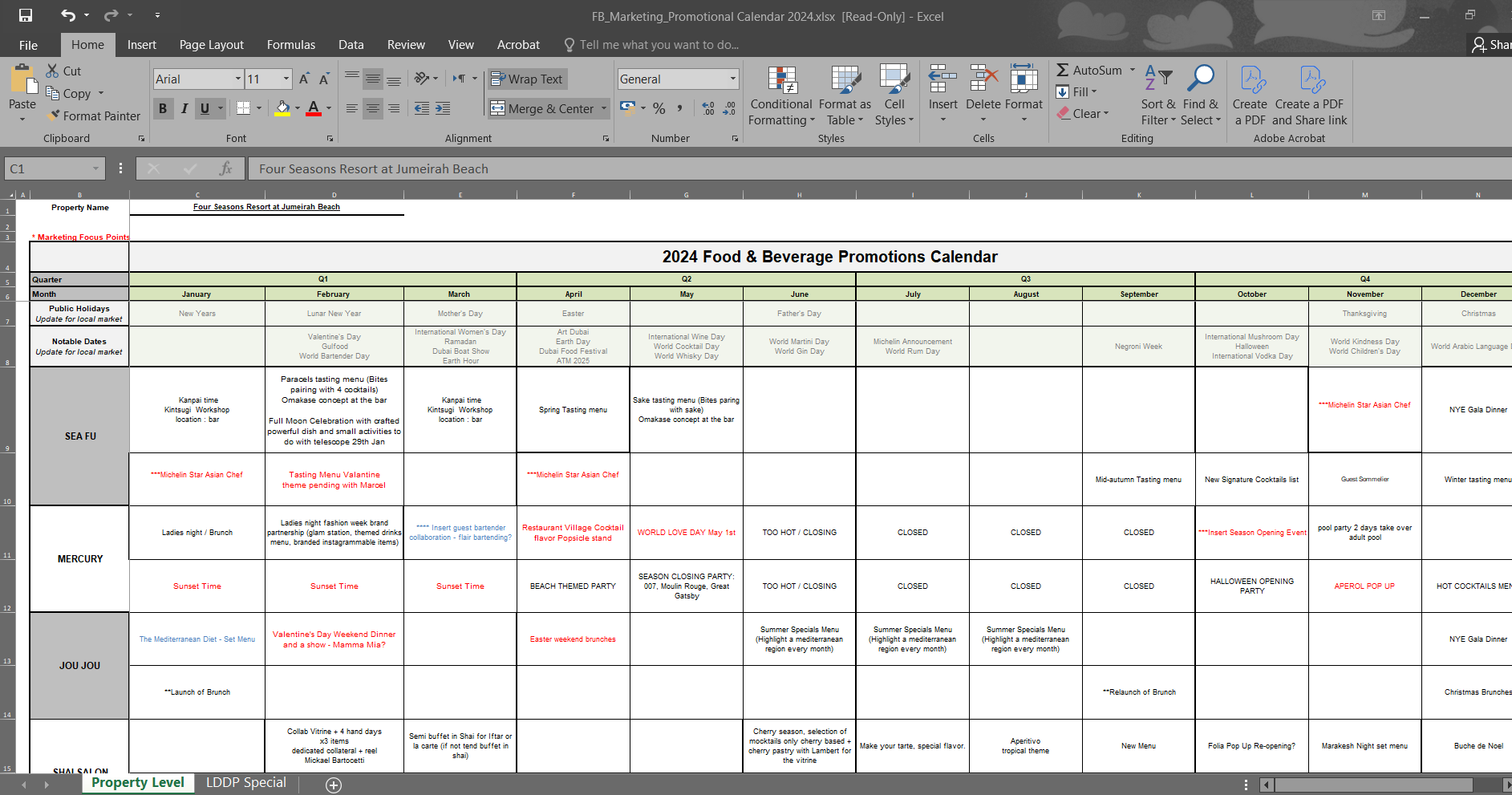Add a new sheet with plus icon

click(x=334, y=785)
